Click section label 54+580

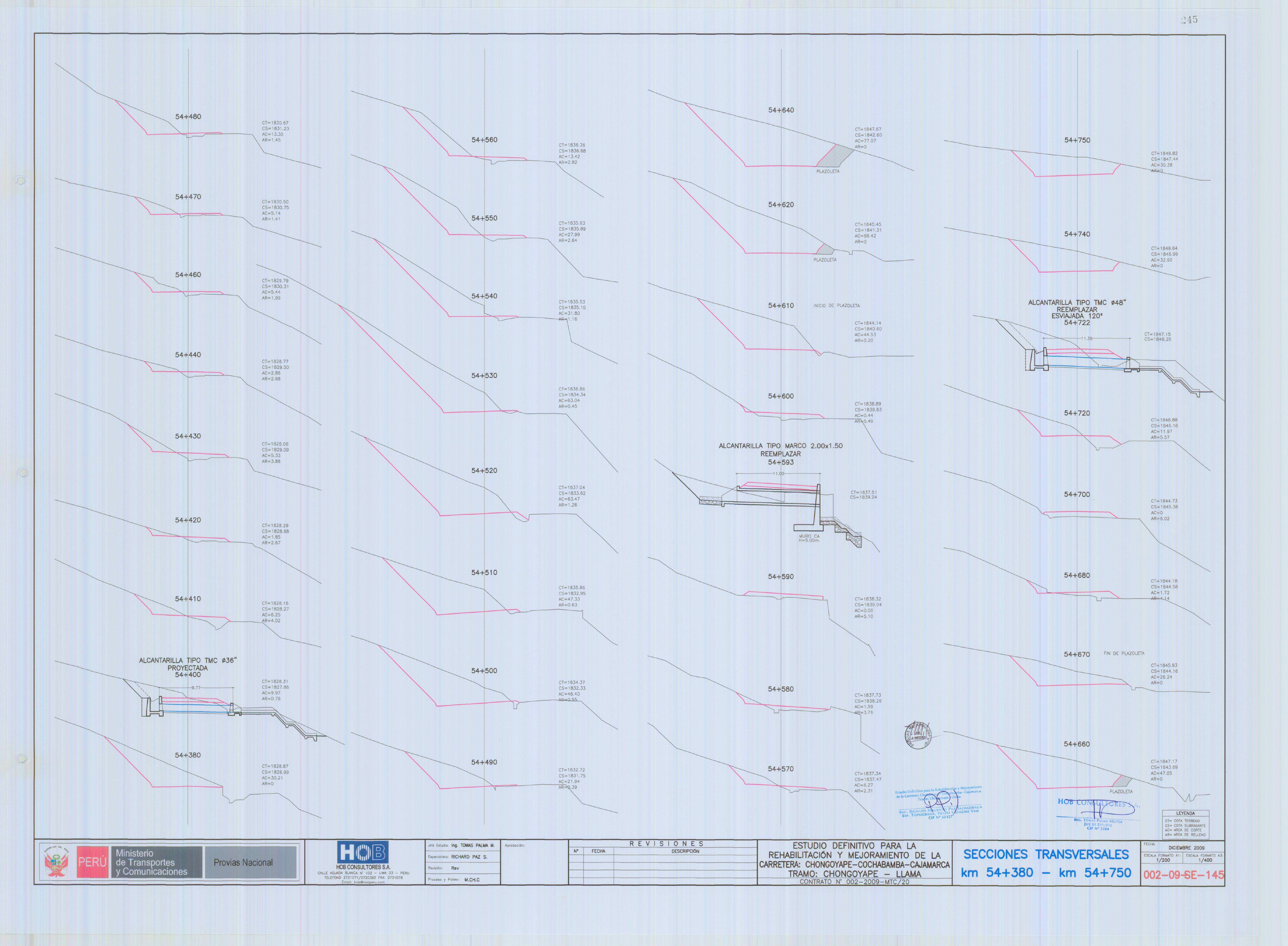pyautogui.click(x=781, y=689)
